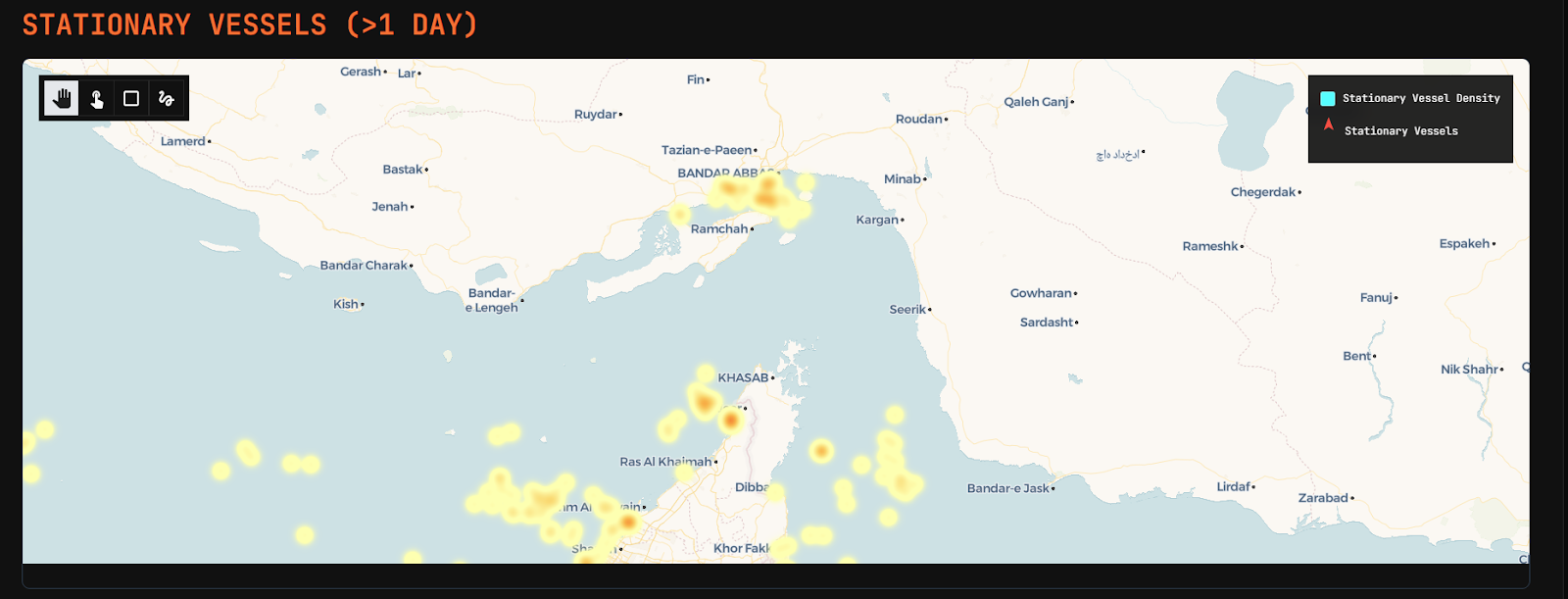Viewport: 1568px width, 599px height.
Task: Toggle the Stationary Vessels legend label
Action: coord(1400,130)
